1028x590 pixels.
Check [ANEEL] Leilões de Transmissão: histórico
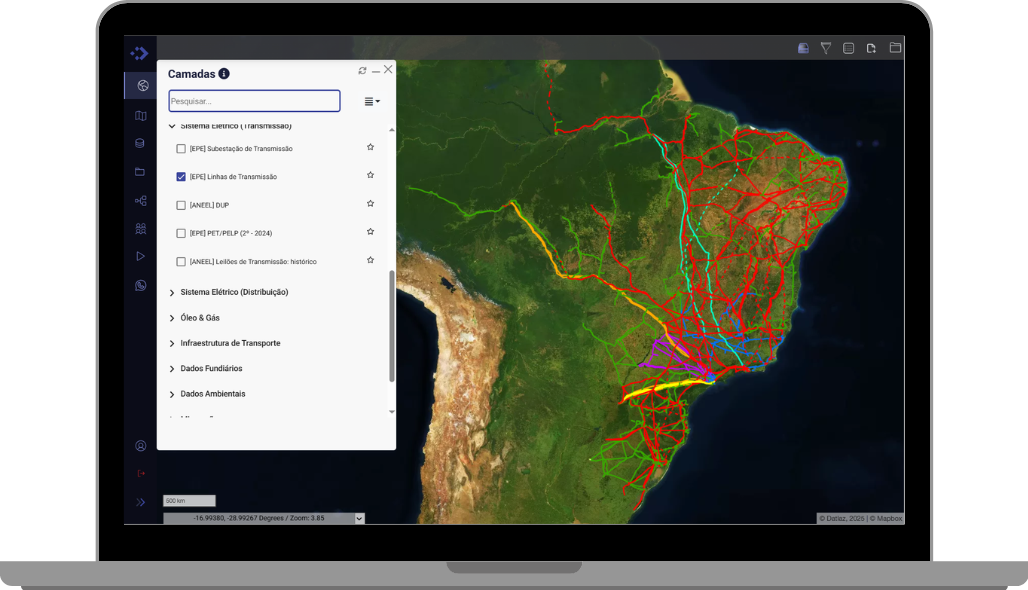[x=181, y=262]
